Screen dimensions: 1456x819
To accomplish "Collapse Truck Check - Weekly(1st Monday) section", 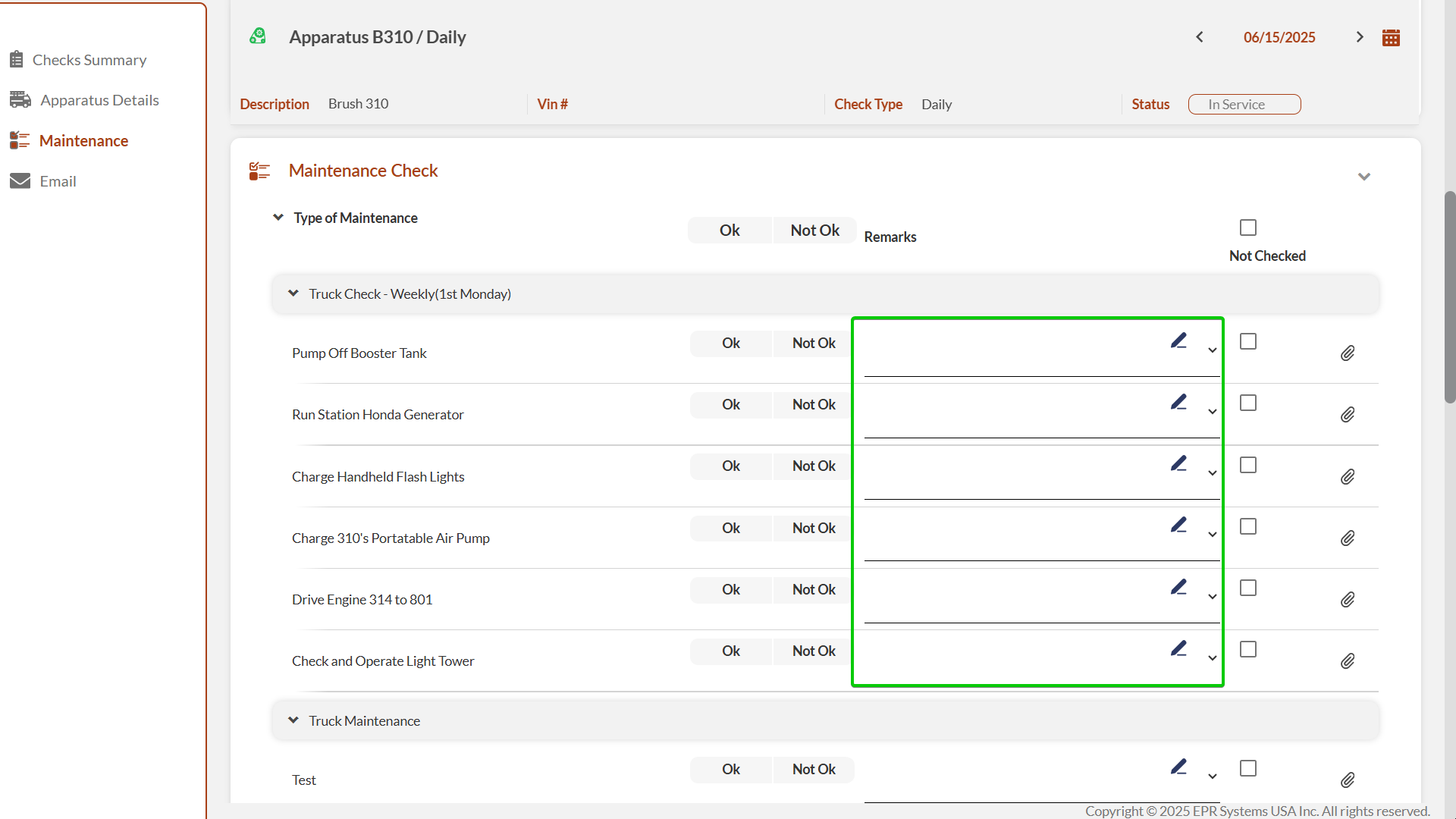I will coord(293,293).
